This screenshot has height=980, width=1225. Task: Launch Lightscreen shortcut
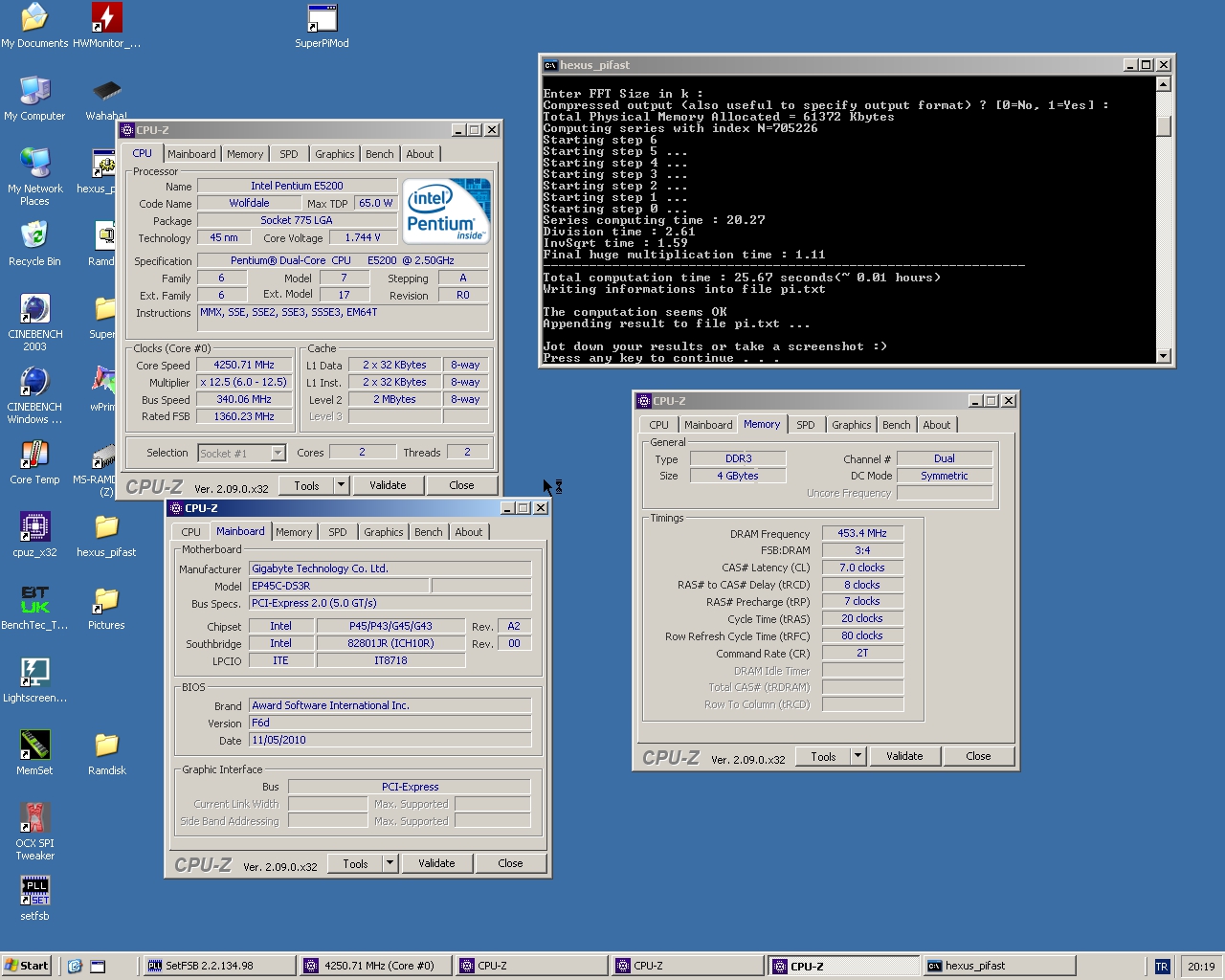(34, 680)
